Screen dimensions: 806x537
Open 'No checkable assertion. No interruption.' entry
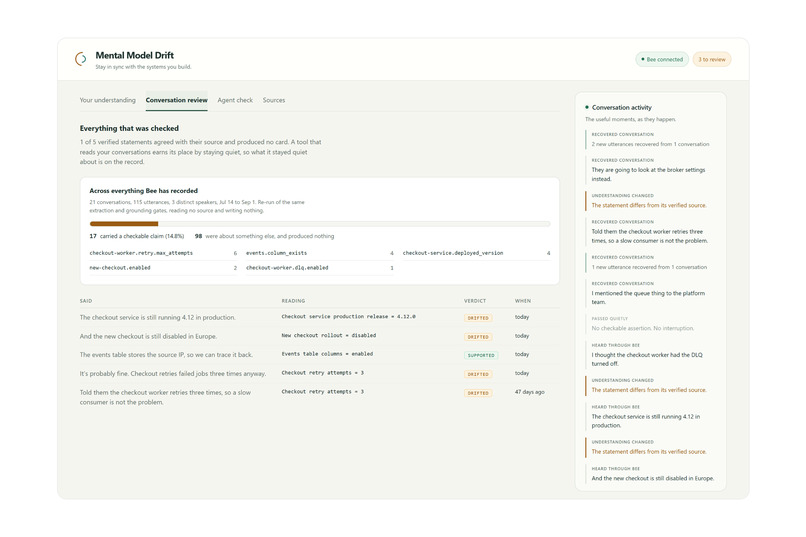tap(650, 324)
